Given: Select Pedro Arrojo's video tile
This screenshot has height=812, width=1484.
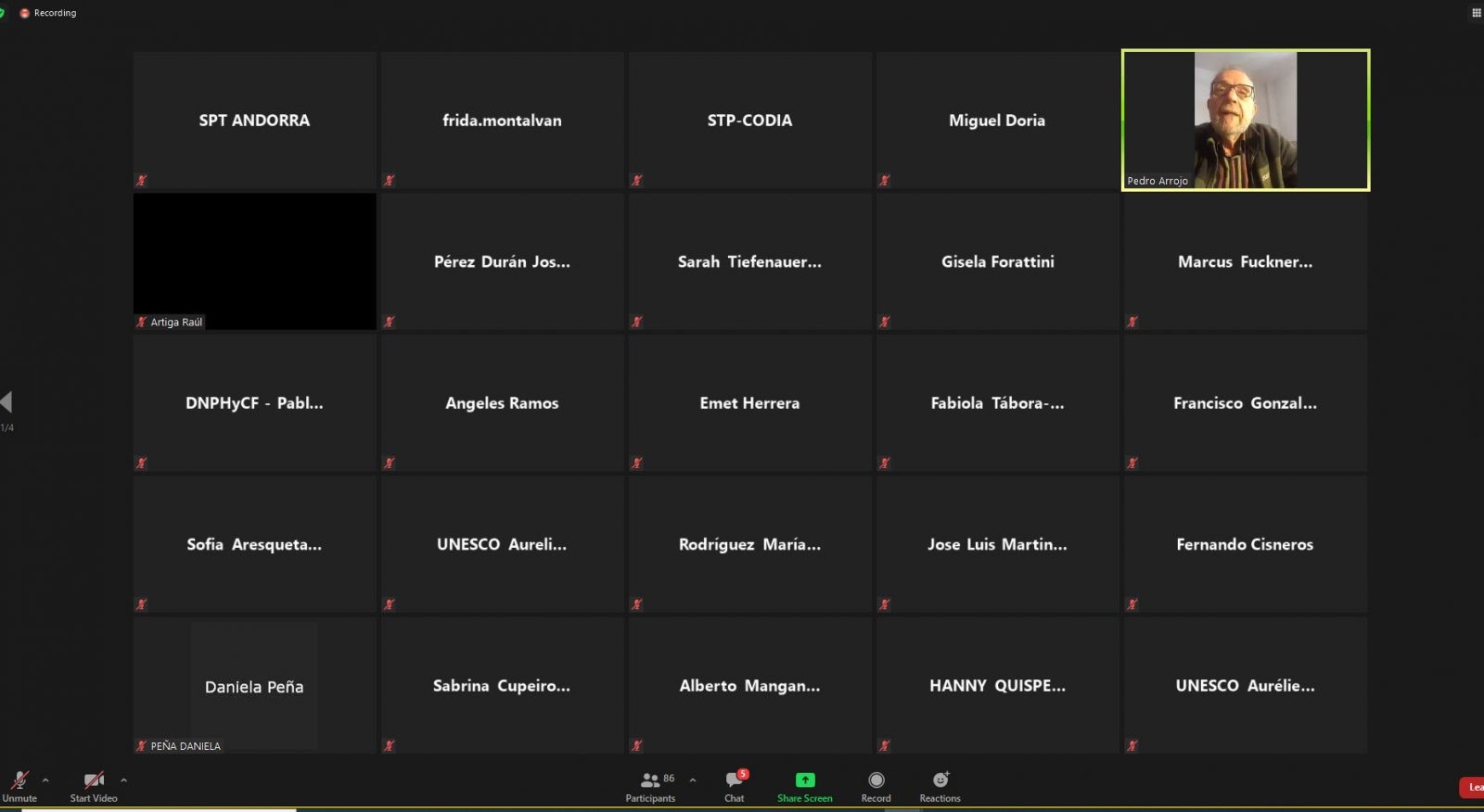Looking at the screenshot, I should pyautogui.click(x=1245, y=120).
